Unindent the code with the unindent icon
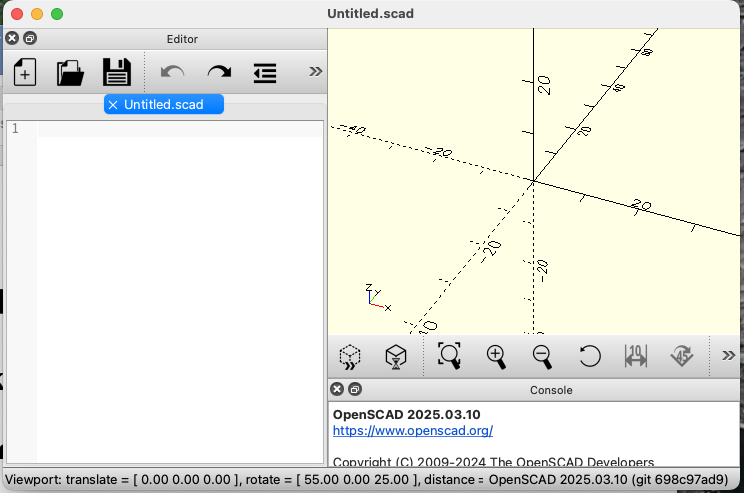Image resolution: width=744 pixels, height=493 pixels. click(x=265, y=73)
